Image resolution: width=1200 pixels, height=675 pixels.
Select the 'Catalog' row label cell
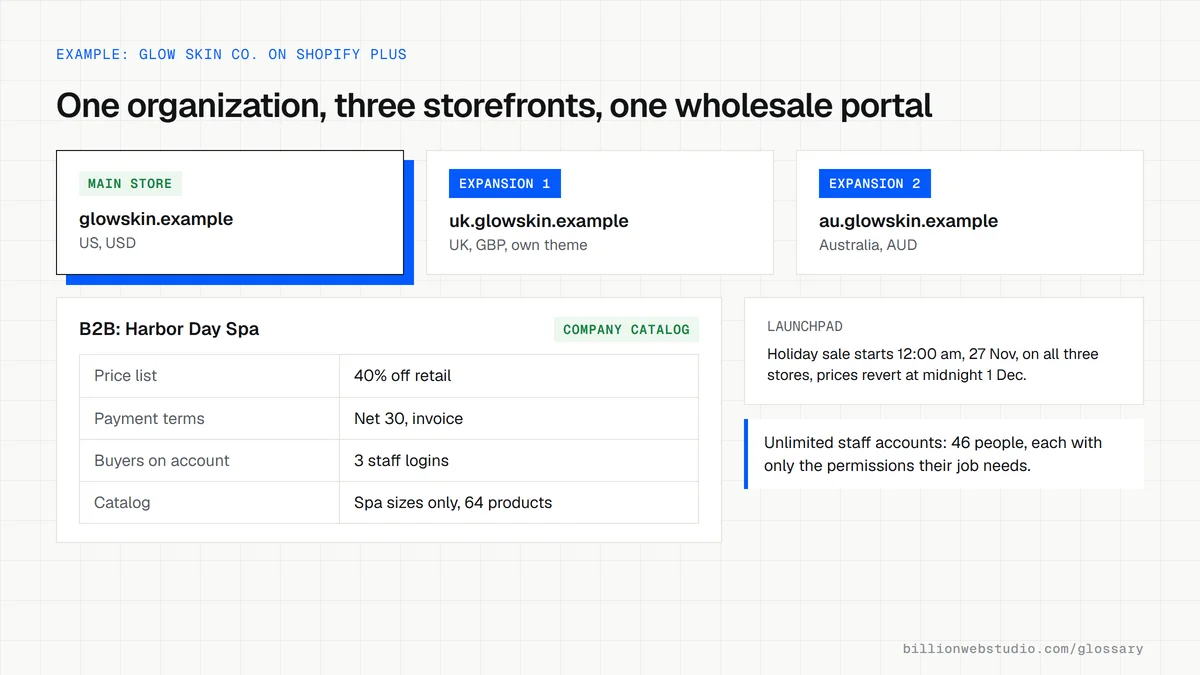coord(209,502)
